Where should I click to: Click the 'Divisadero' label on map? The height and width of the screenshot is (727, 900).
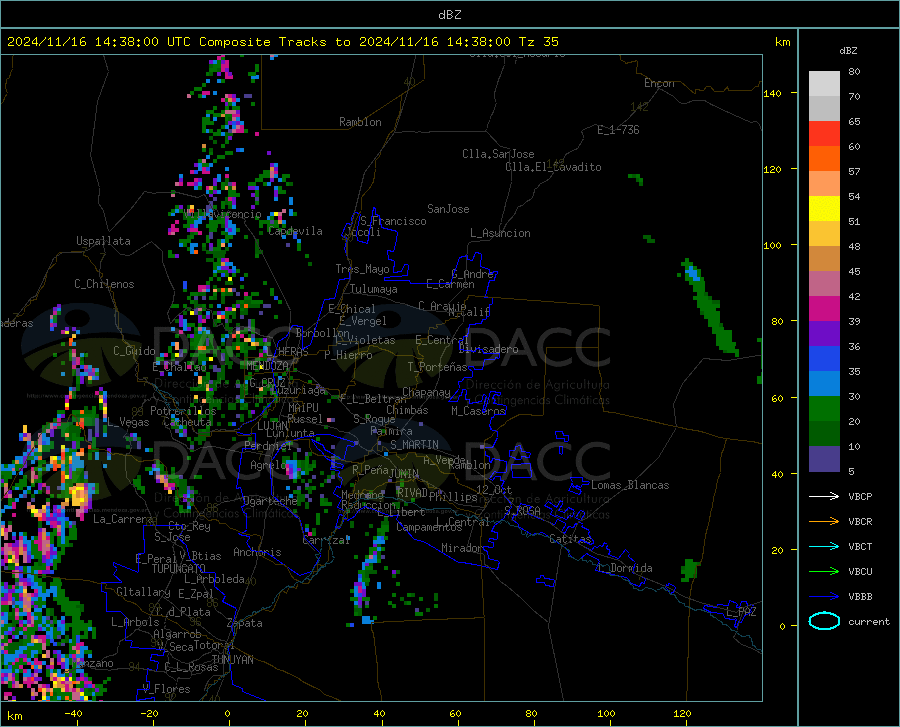tap(488, 349)
